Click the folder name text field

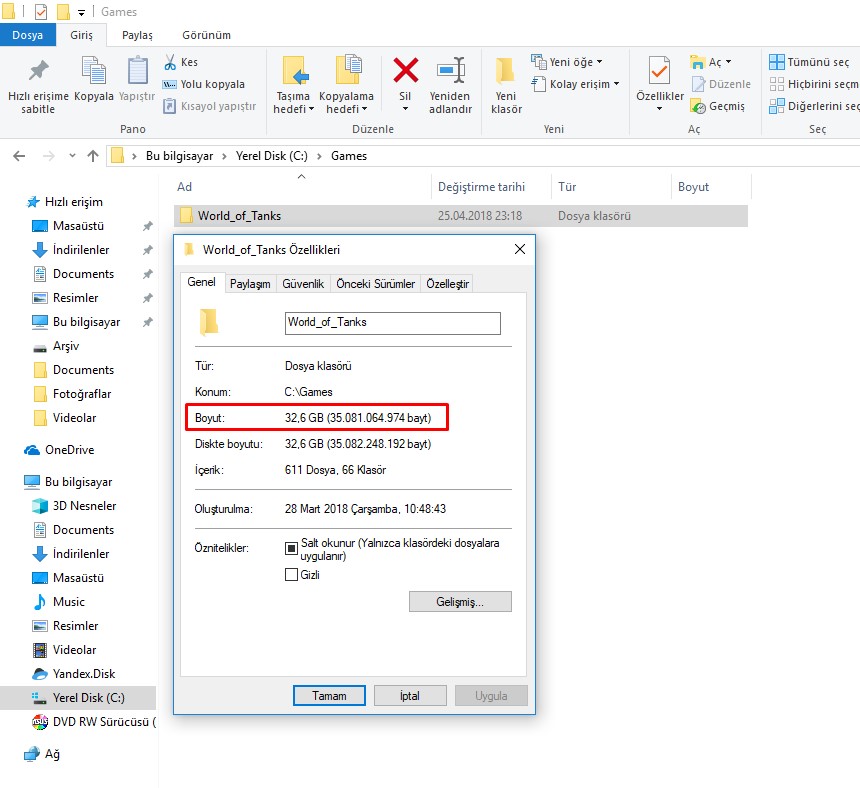point(392,322)
